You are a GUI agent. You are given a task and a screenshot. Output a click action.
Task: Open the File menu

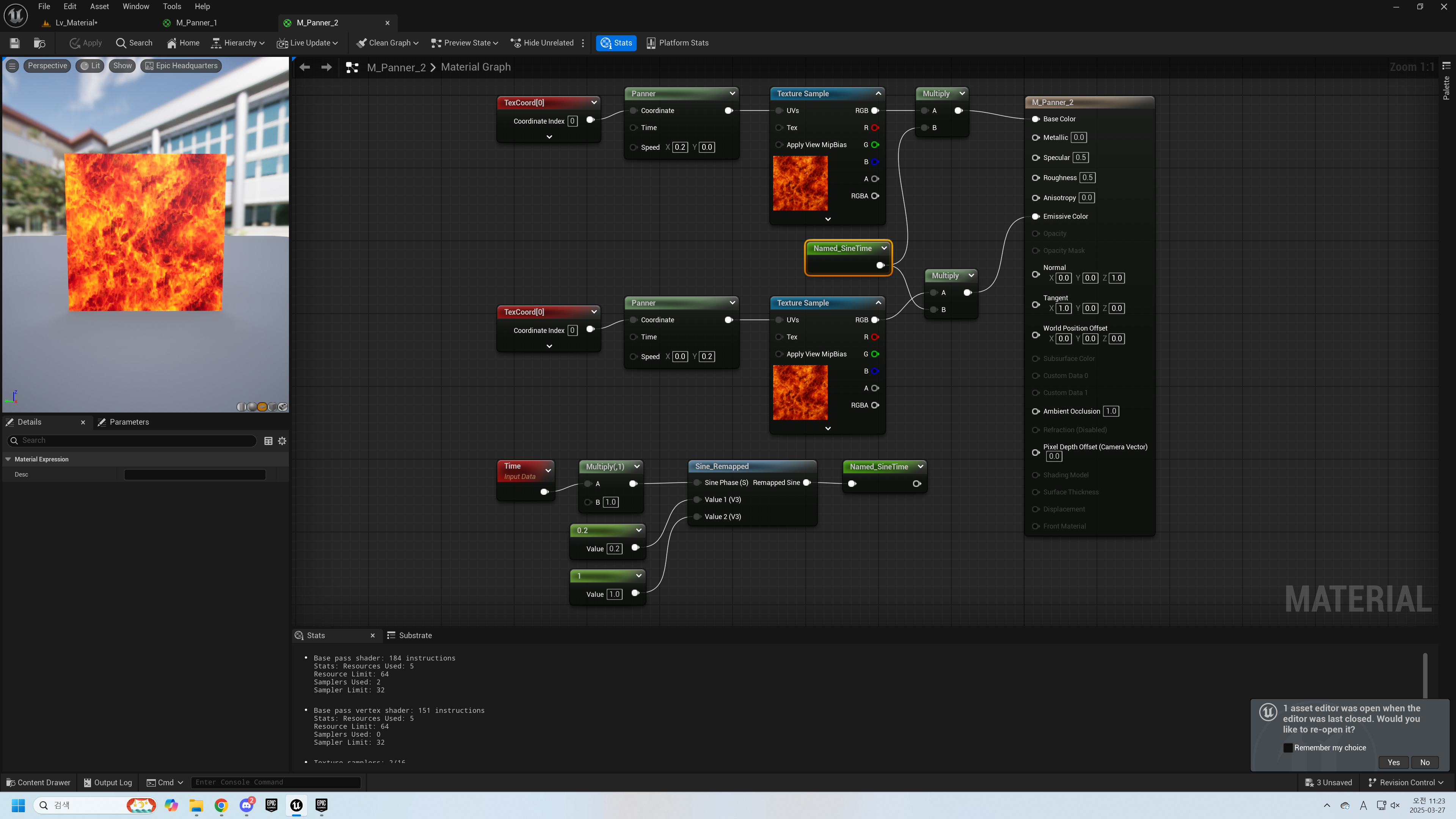44,6
